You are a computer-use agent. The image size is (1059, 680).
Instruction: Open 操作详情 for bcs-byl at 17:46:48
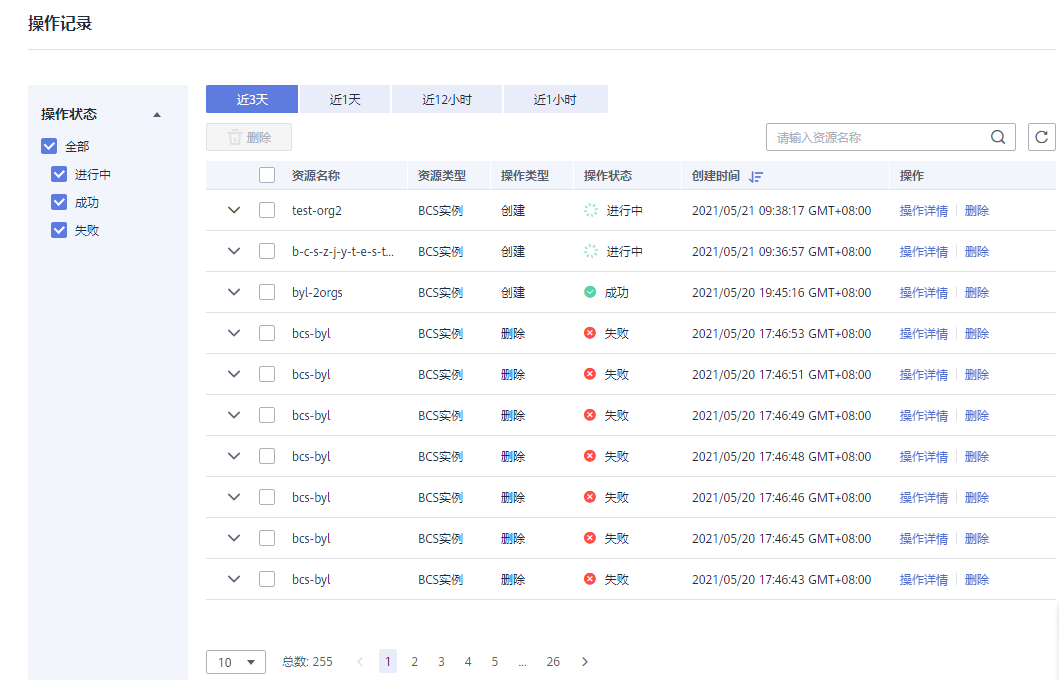tap(923, 456)
